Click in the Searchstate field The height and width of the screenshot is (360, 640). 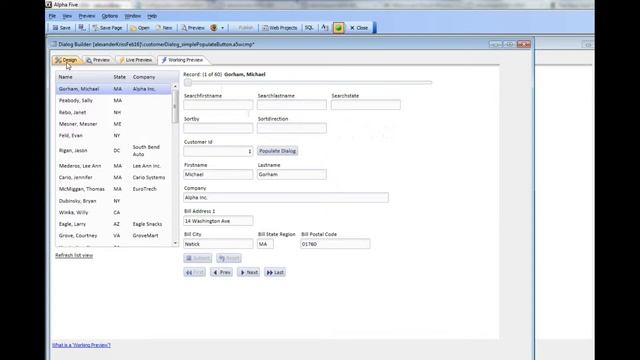(x=366, y=105)
